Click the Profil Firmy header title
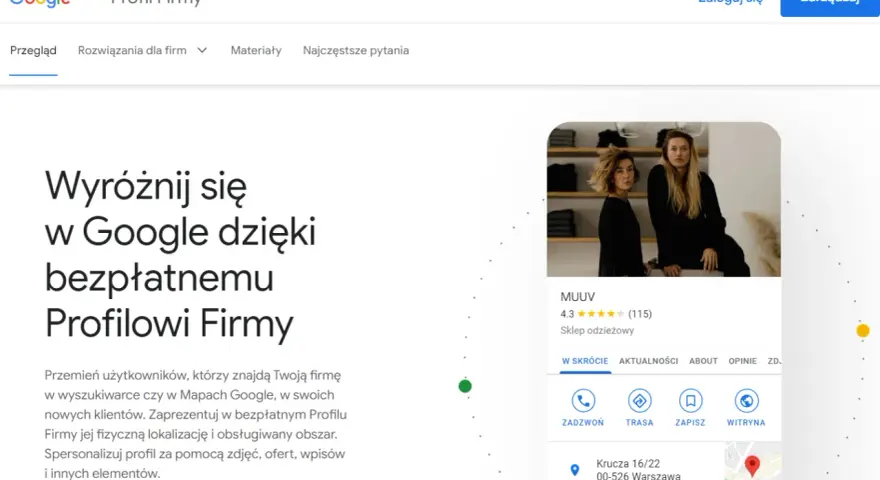The image size is (880, 480). [156, 2]
